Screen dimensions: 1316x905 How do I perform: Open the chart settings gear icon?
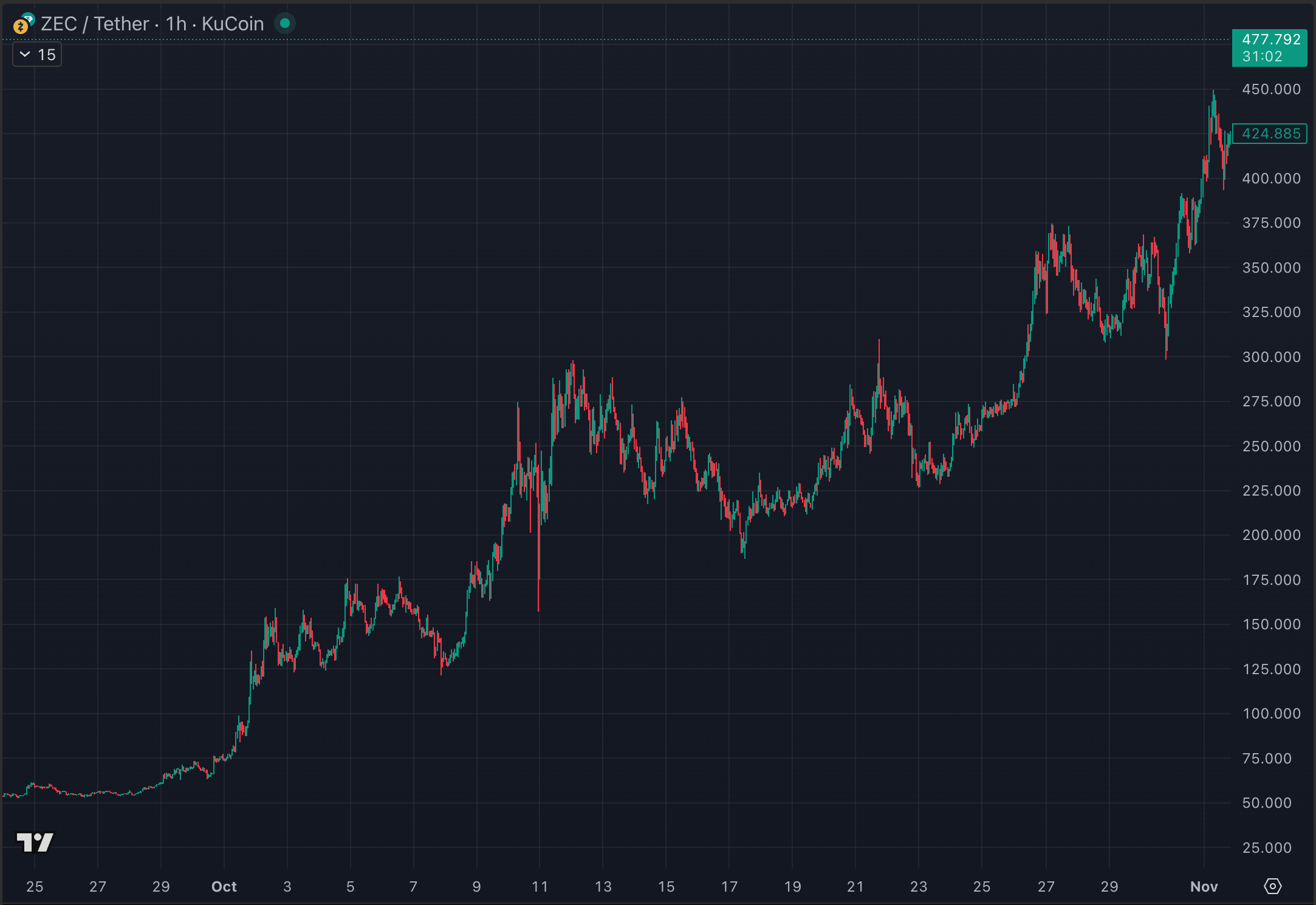1272,886
